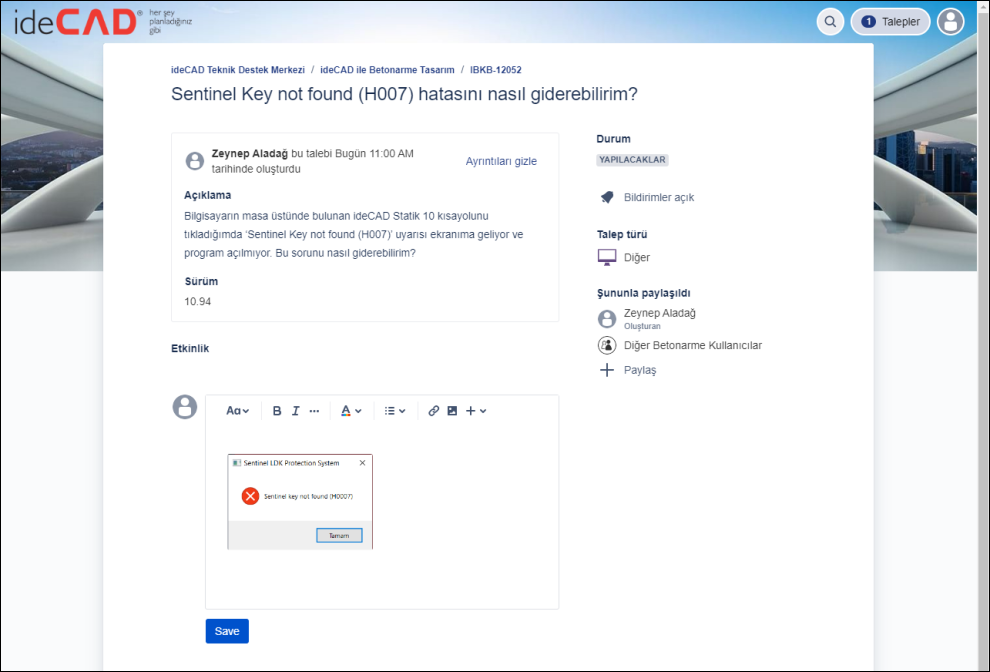Click the Save button
Image resolution: width=990 pixels, height=672 pixels.
point(227,631)
